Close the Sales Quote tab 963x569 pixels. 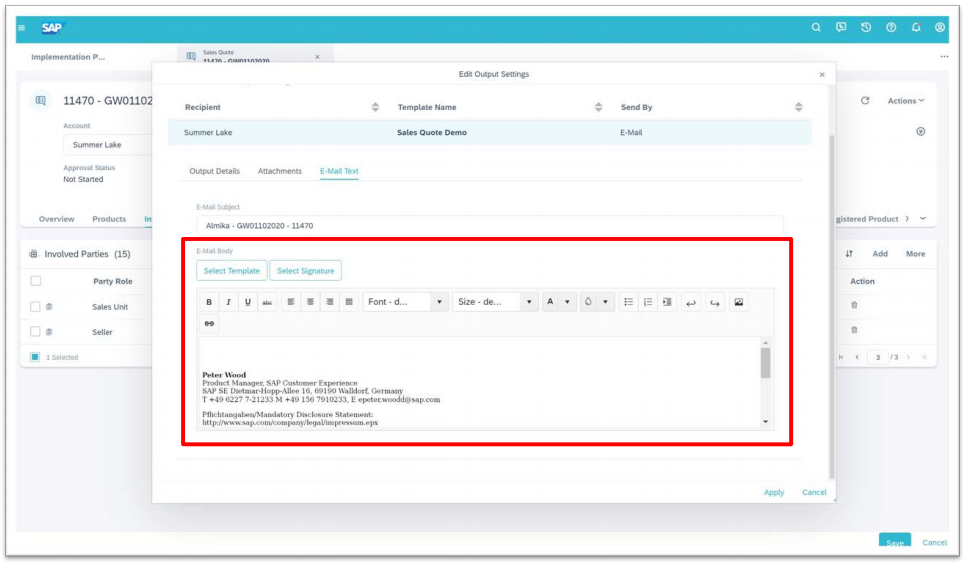(x=318, y=57)
